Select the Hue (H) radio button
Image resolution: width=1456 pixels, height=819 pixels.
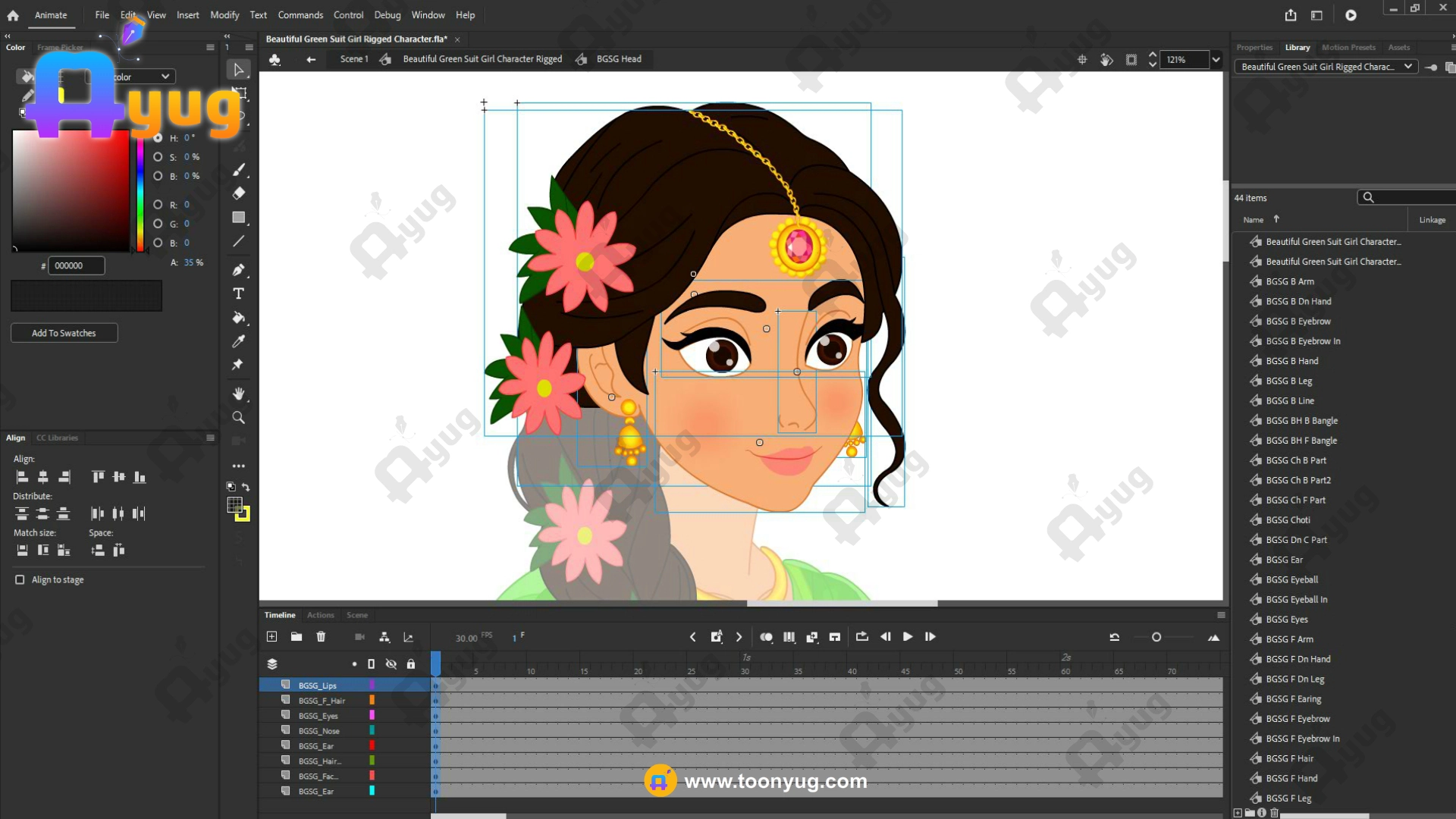click(x=158, y=138)
